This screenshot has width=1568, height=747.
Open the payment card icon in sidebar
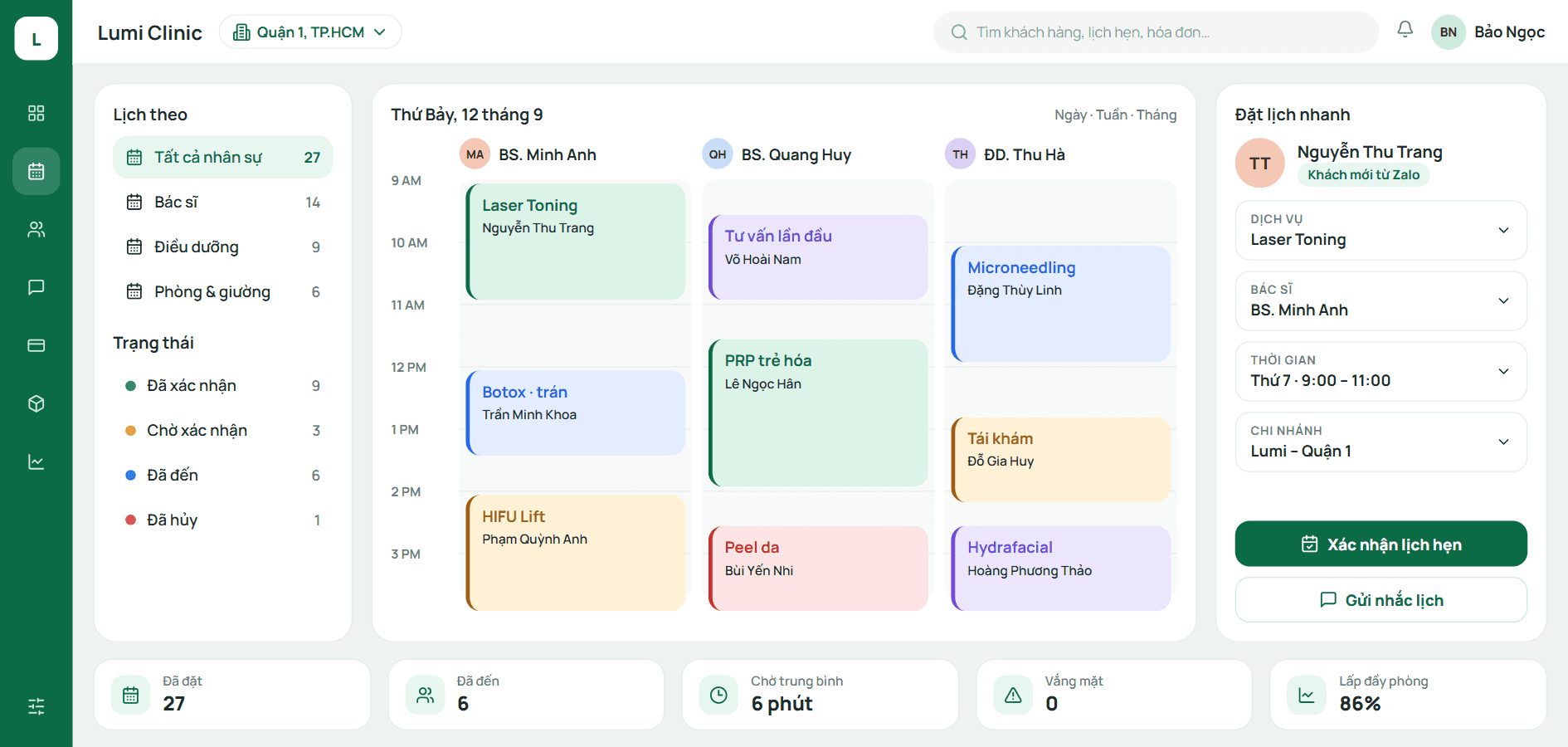(x=36, y=345)
